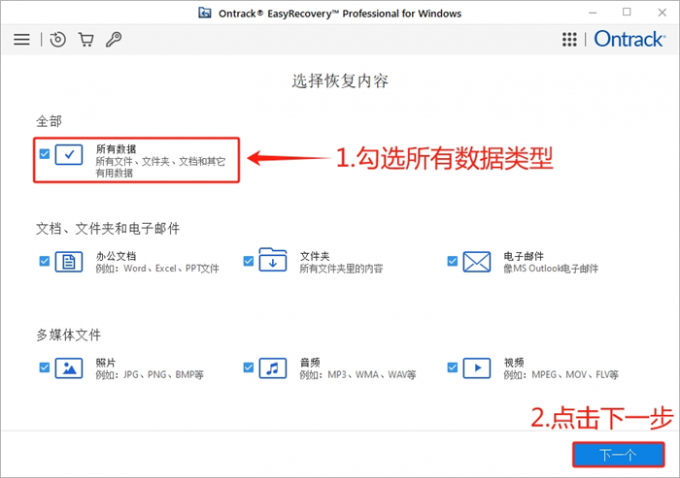Click the 多媒体文件 section label
The image size is (680, 478).
click(69, 335)
